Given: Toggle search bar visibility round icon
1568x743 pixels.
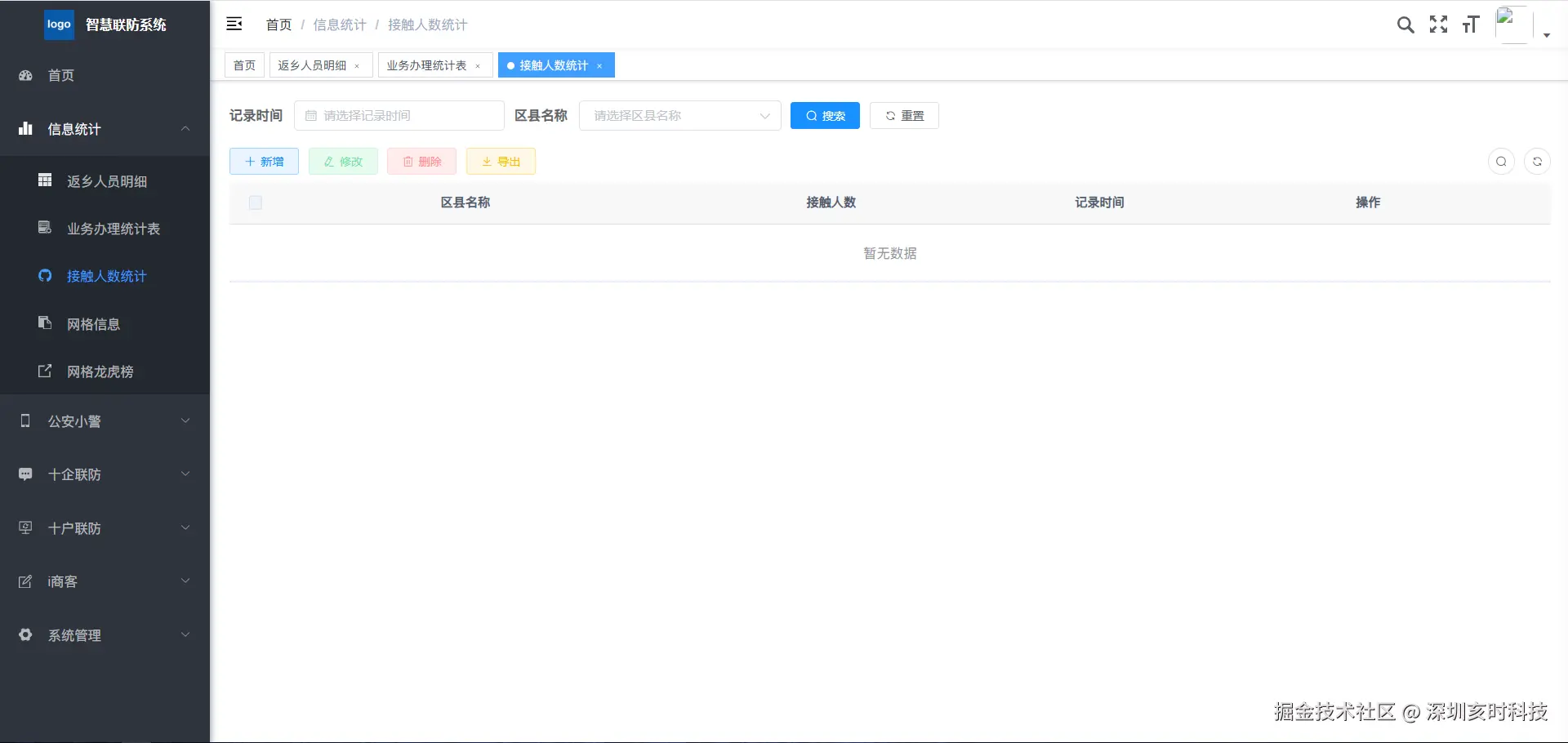Looking at the screenshot, I should (1501, 162).
